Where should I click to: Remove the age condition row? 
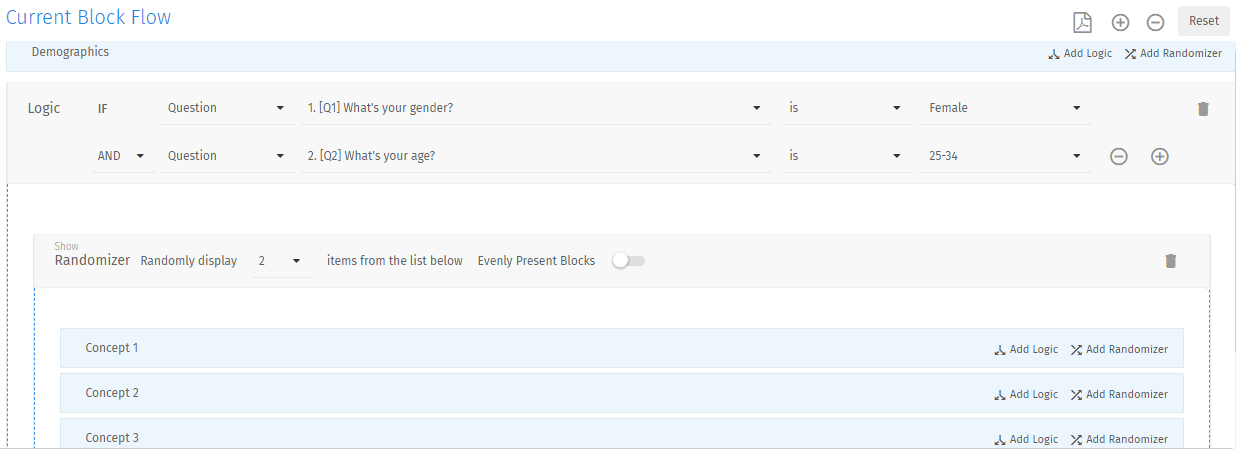(x=1119, y=157)
